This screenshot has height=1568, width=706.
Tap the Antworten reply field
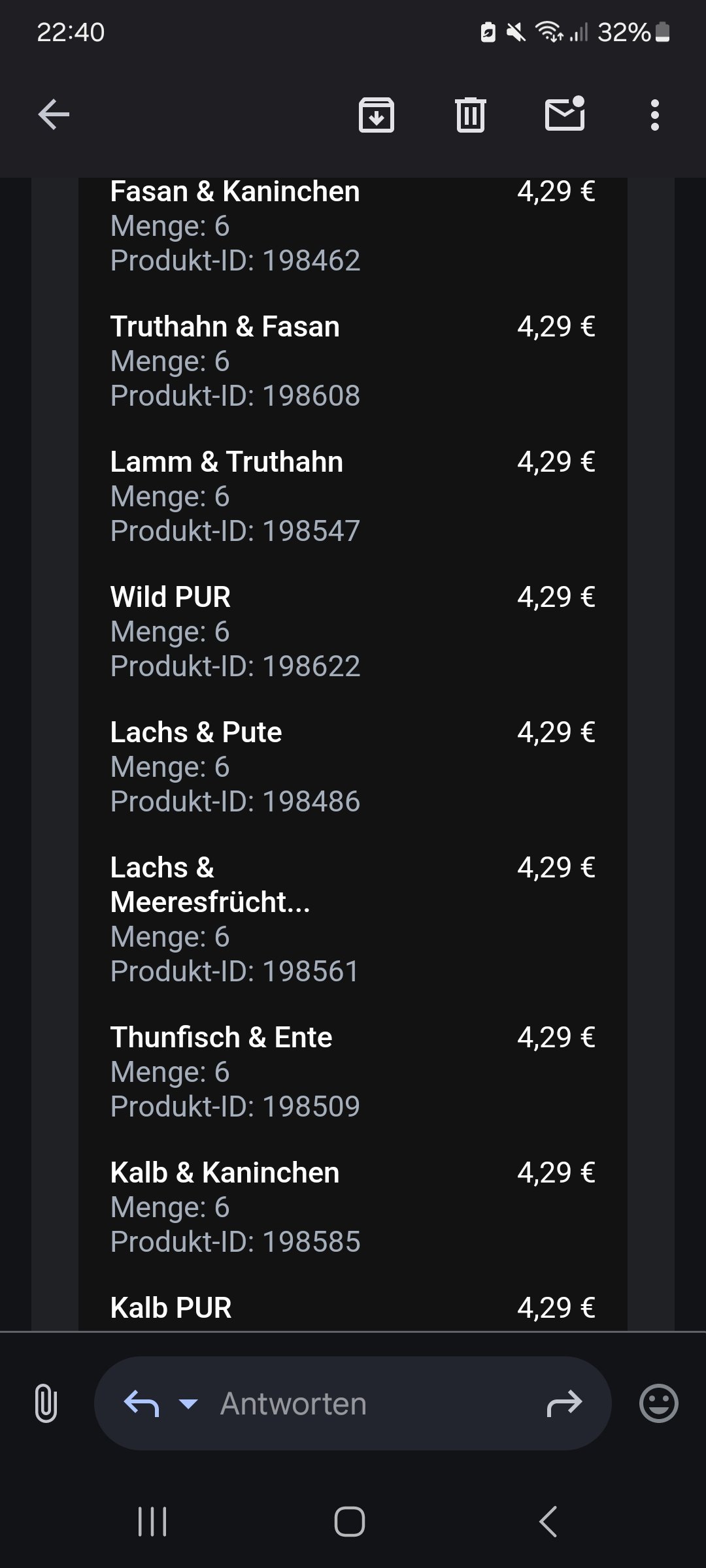(x=353, y=1403)
